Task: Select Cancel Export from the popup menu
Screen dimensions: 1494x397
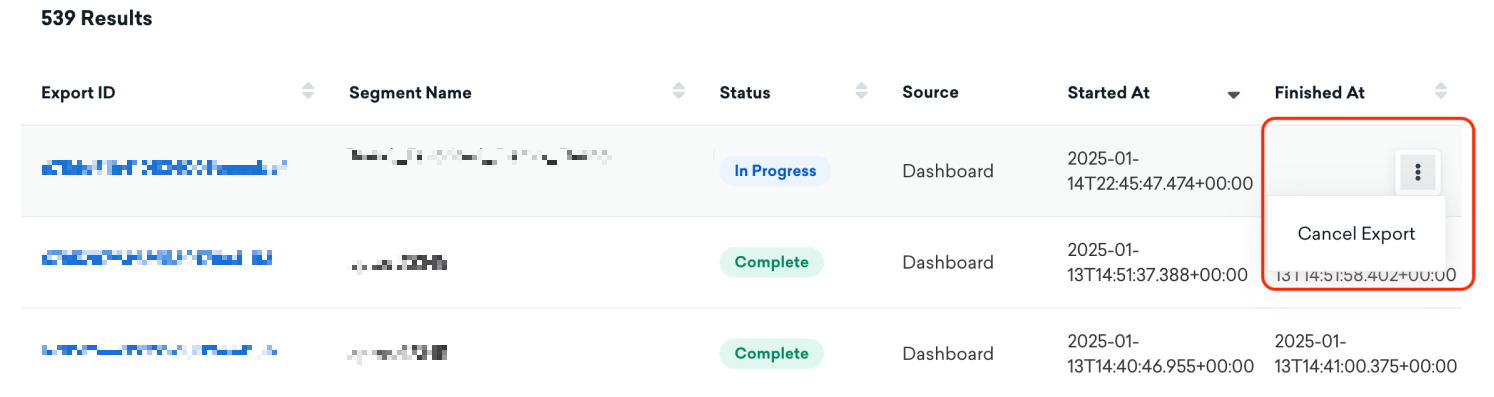Action: (x=1356, y=234)
